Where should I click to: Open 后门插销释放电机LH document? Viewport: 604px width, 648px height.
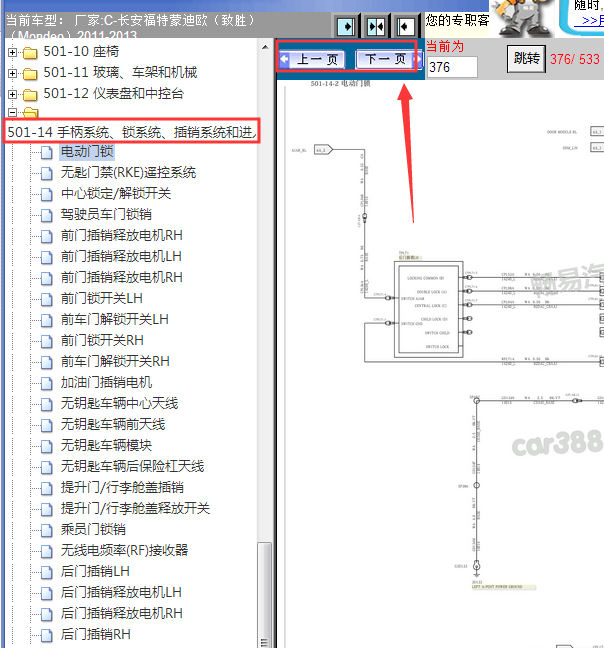coord(121,593)
